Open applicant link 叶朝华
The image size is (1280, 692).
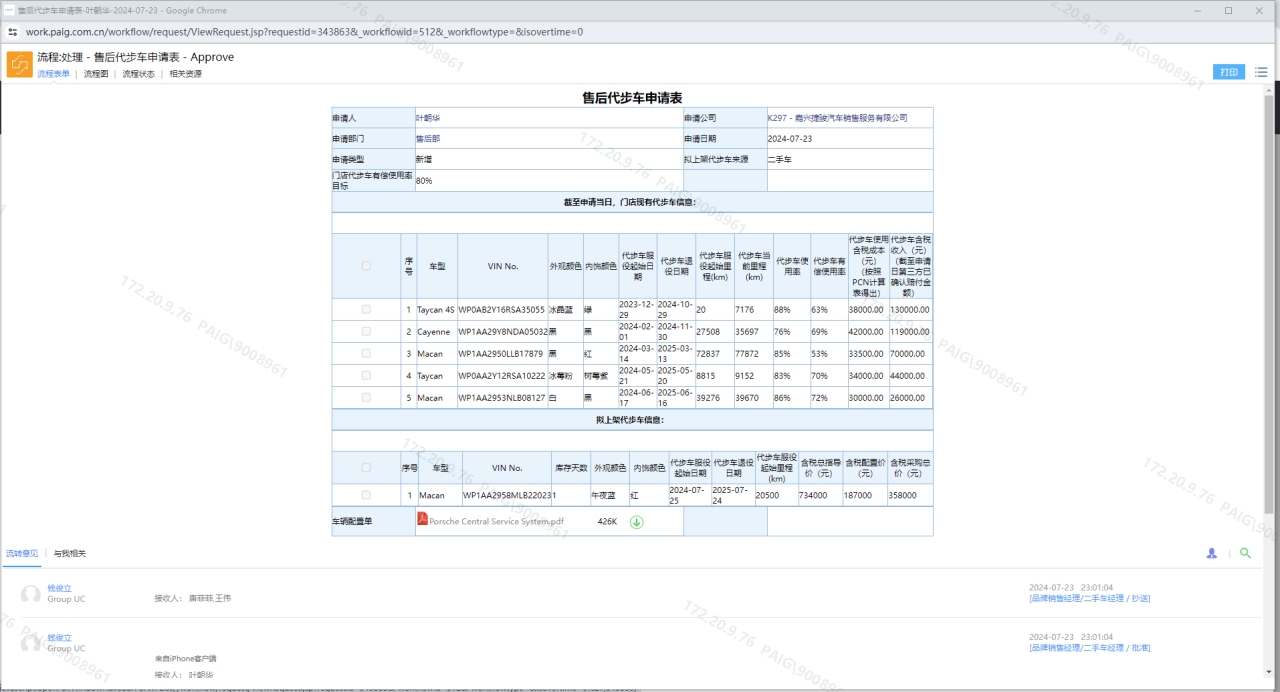[427, 118]
